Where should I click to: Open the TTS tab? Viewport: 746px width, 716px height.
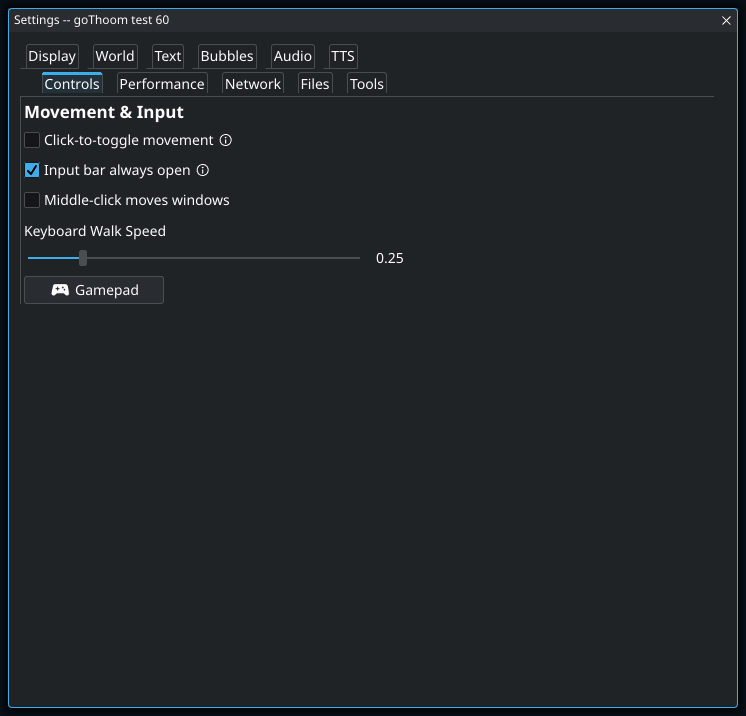coord(343,56)
